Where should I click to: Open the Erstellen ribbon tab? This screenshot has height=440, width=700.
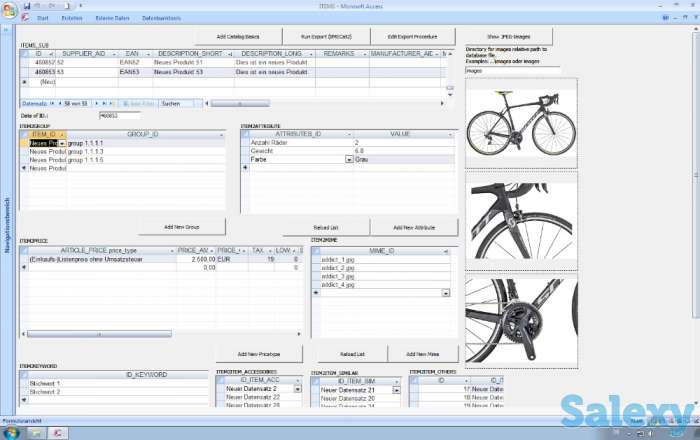(72, 18)
